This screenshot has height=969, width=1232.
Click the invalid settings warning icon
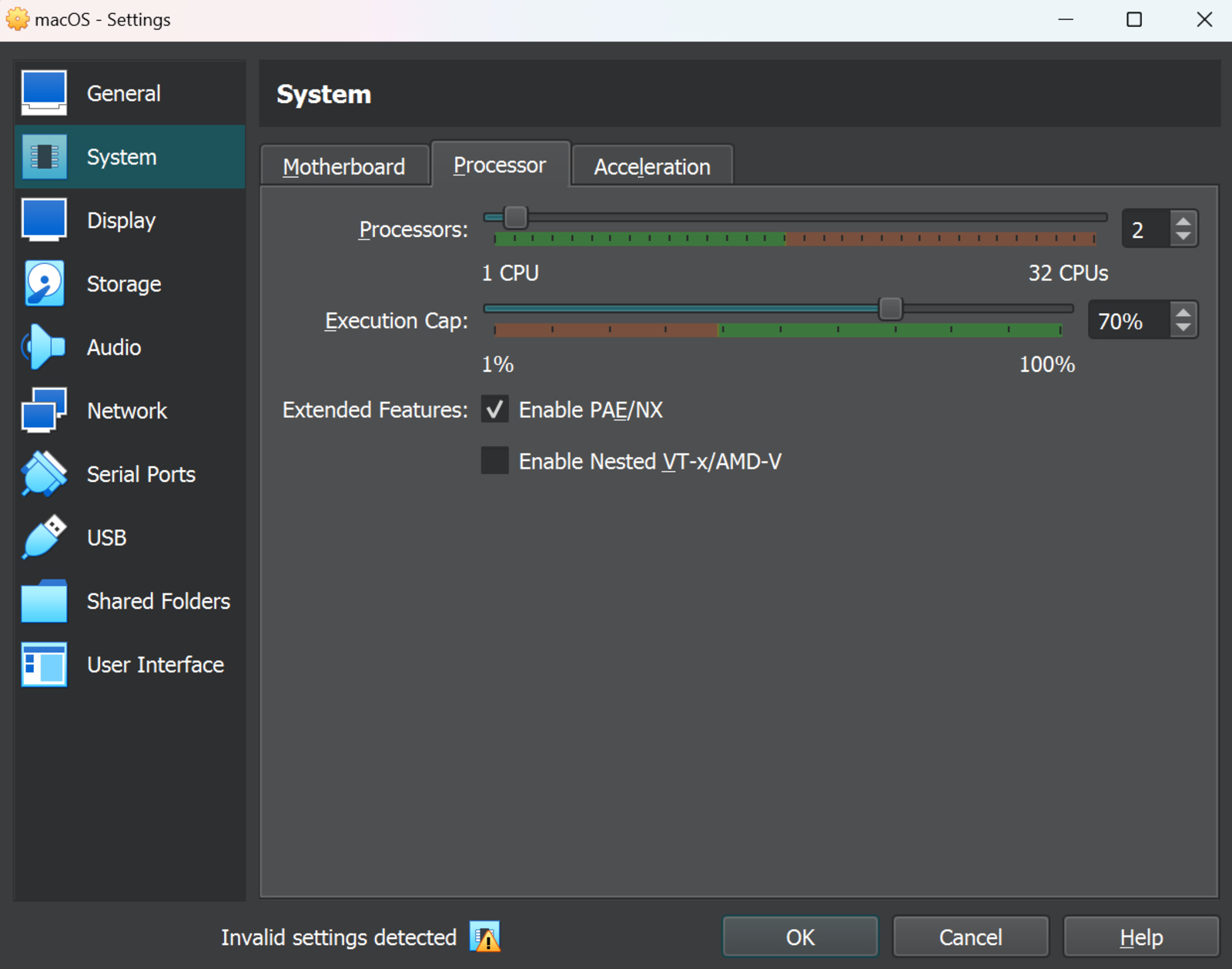[x=486, y=937]
